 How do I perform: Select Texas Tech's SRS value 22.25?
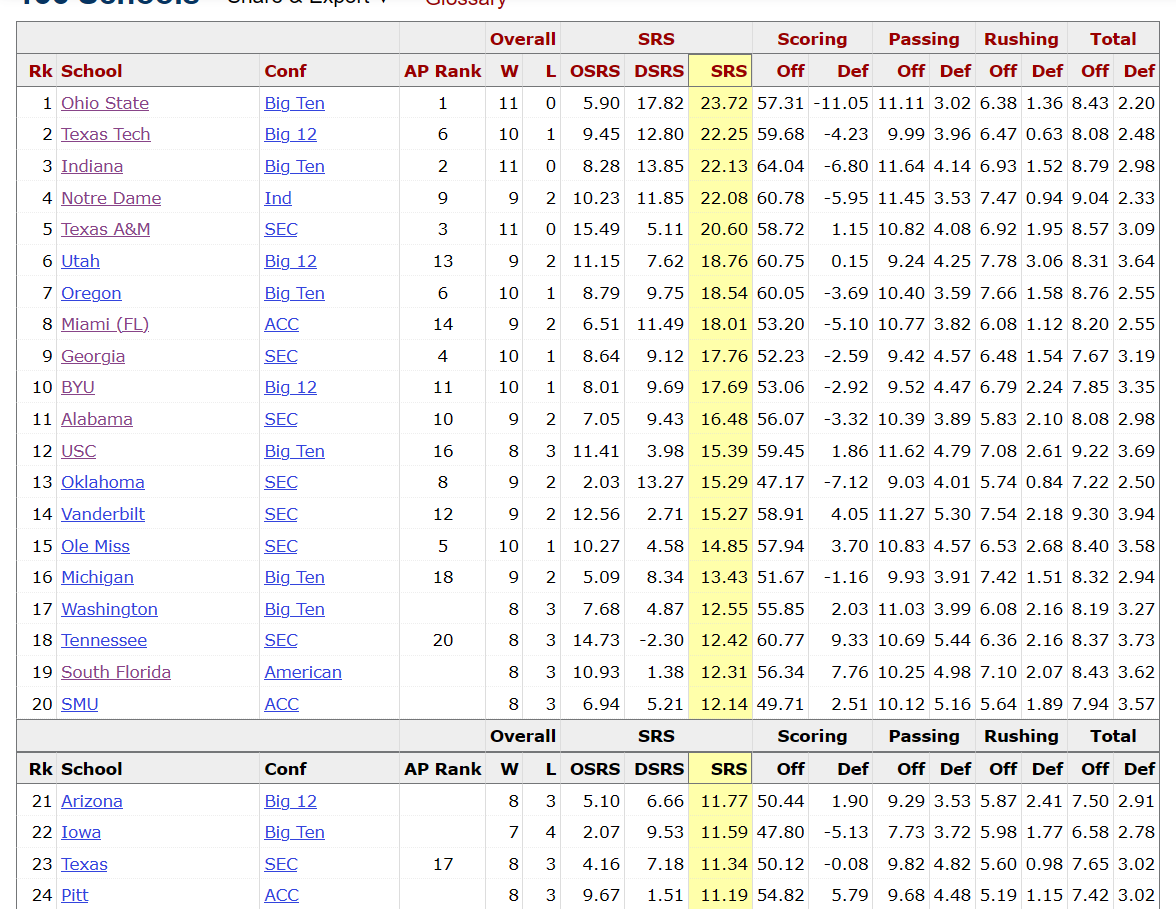724,134
